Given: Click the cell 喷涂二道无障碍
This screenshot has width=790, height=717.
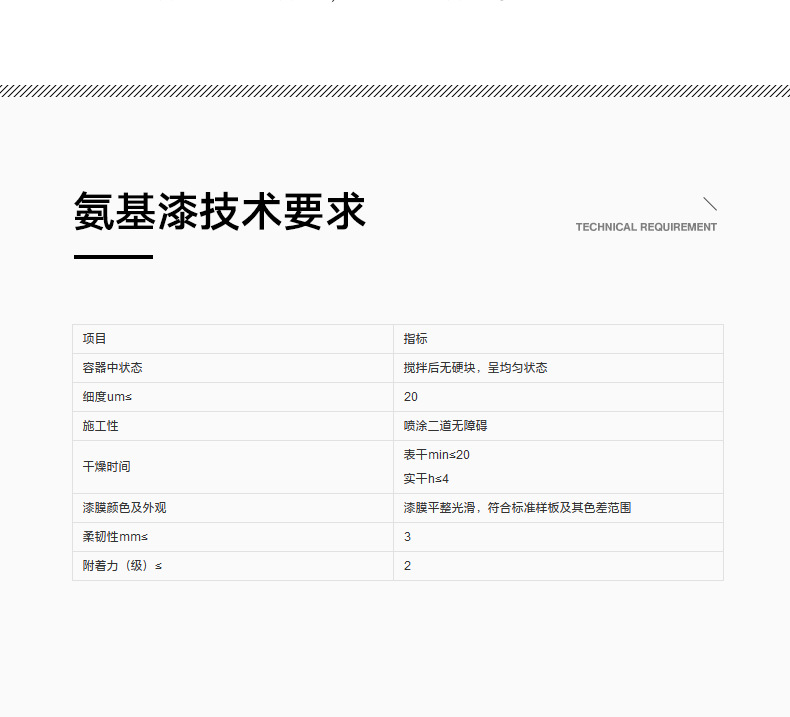Looking at the screenshot, I should point(558,426).
